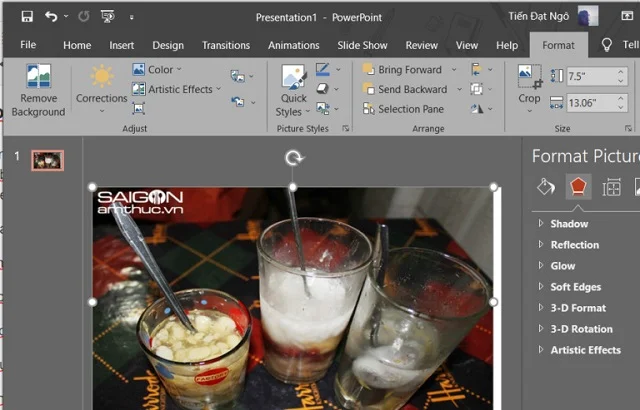Select the Effects pentagon icon
This screenshot has width=640, height=410.
pyautogui.click(x=578, y=186)
